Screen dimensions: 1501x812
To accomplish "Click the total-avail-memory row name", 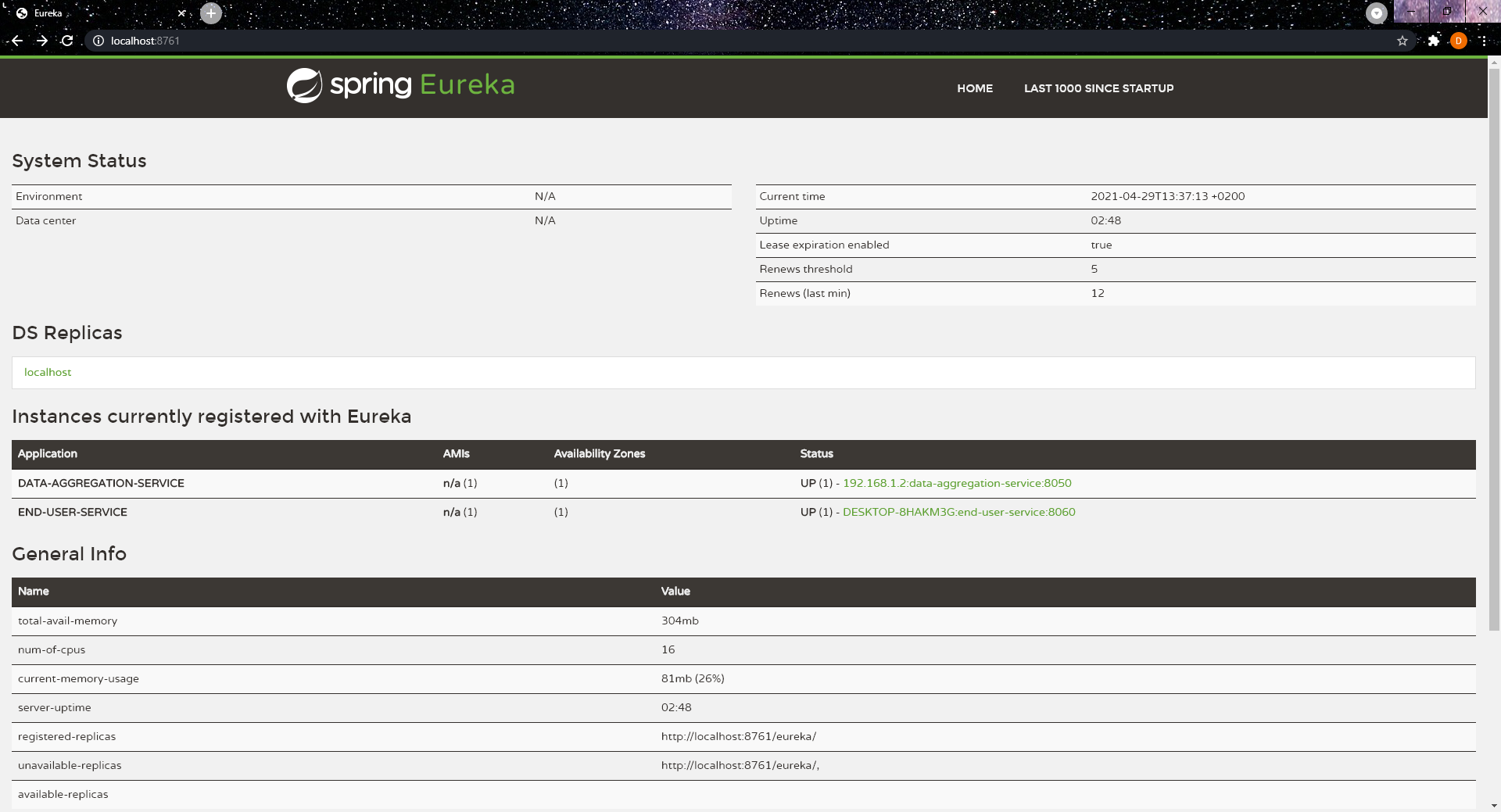I will point(67,621).
